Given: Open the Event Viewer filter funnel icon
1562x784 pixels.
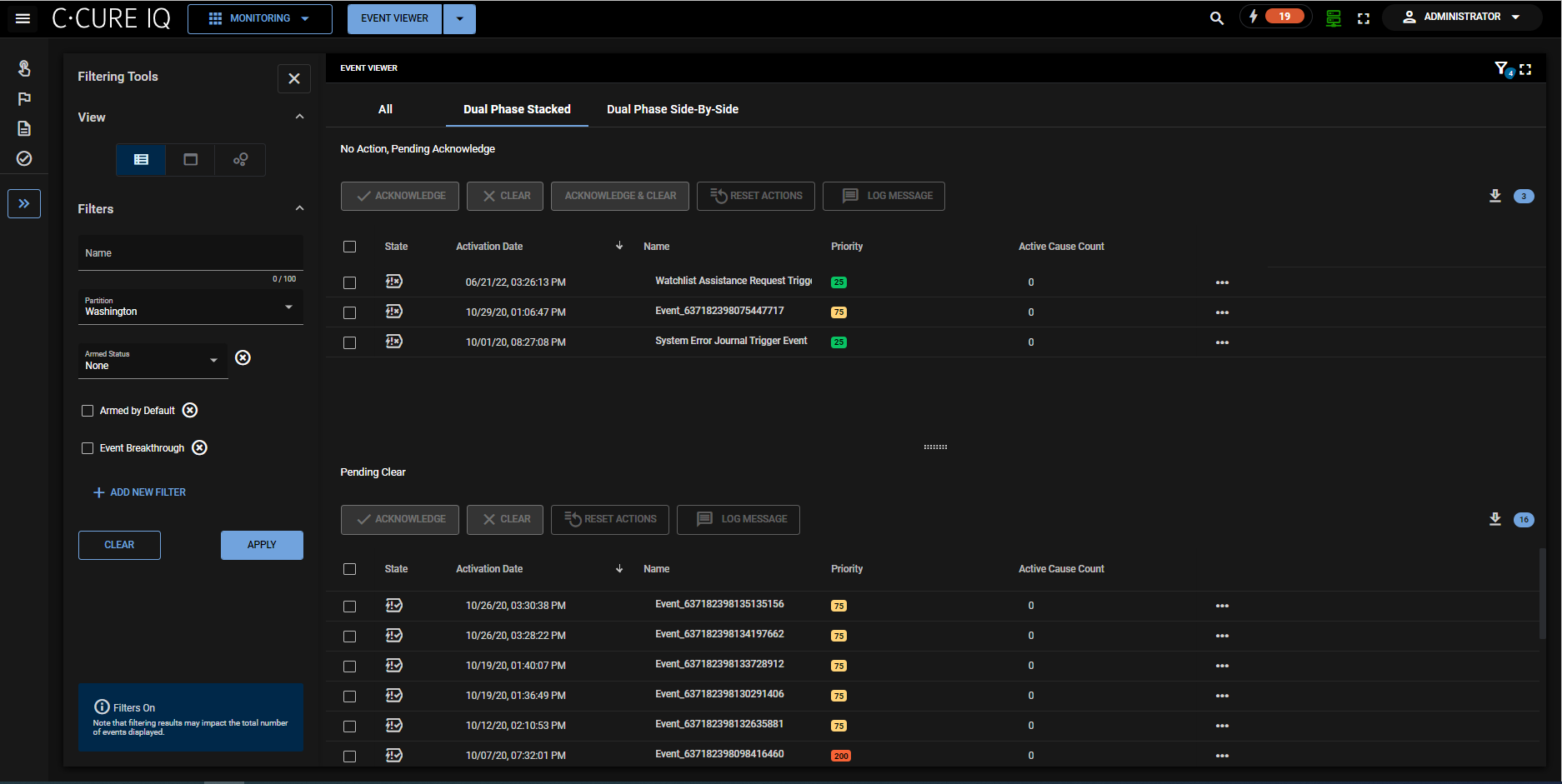Looking at the screenshot, I should (x=1501, y=68).
